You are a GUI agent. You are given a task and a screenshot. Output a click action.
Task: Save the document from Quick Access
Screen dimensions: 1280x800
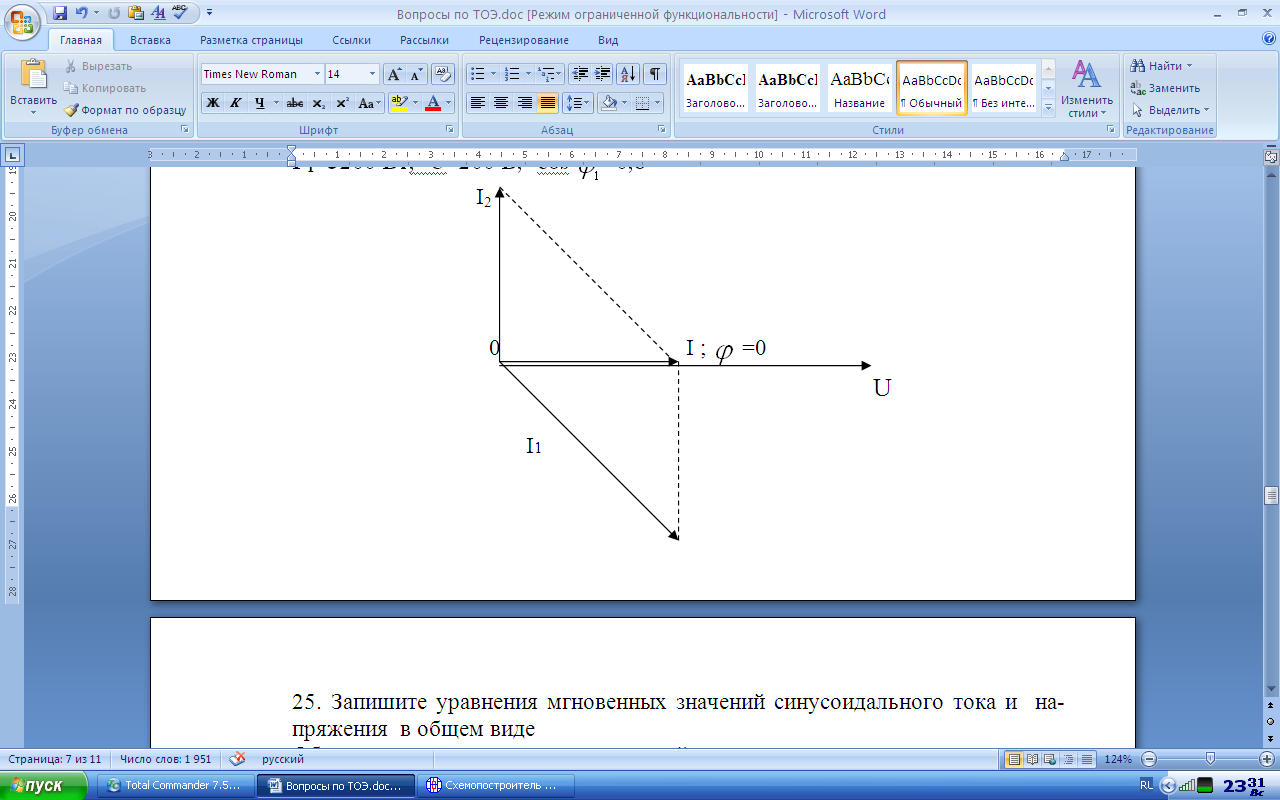click(x=60, y=14)
